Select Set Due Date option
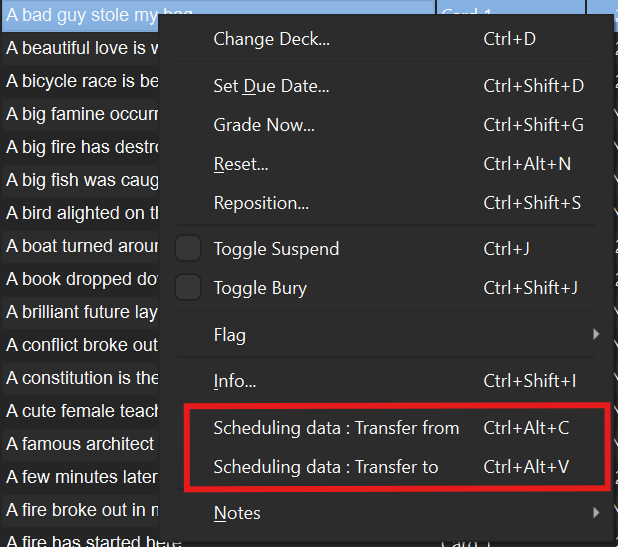Image resolution: width=618 pixels, height=547 pixels. coord(271,86)
